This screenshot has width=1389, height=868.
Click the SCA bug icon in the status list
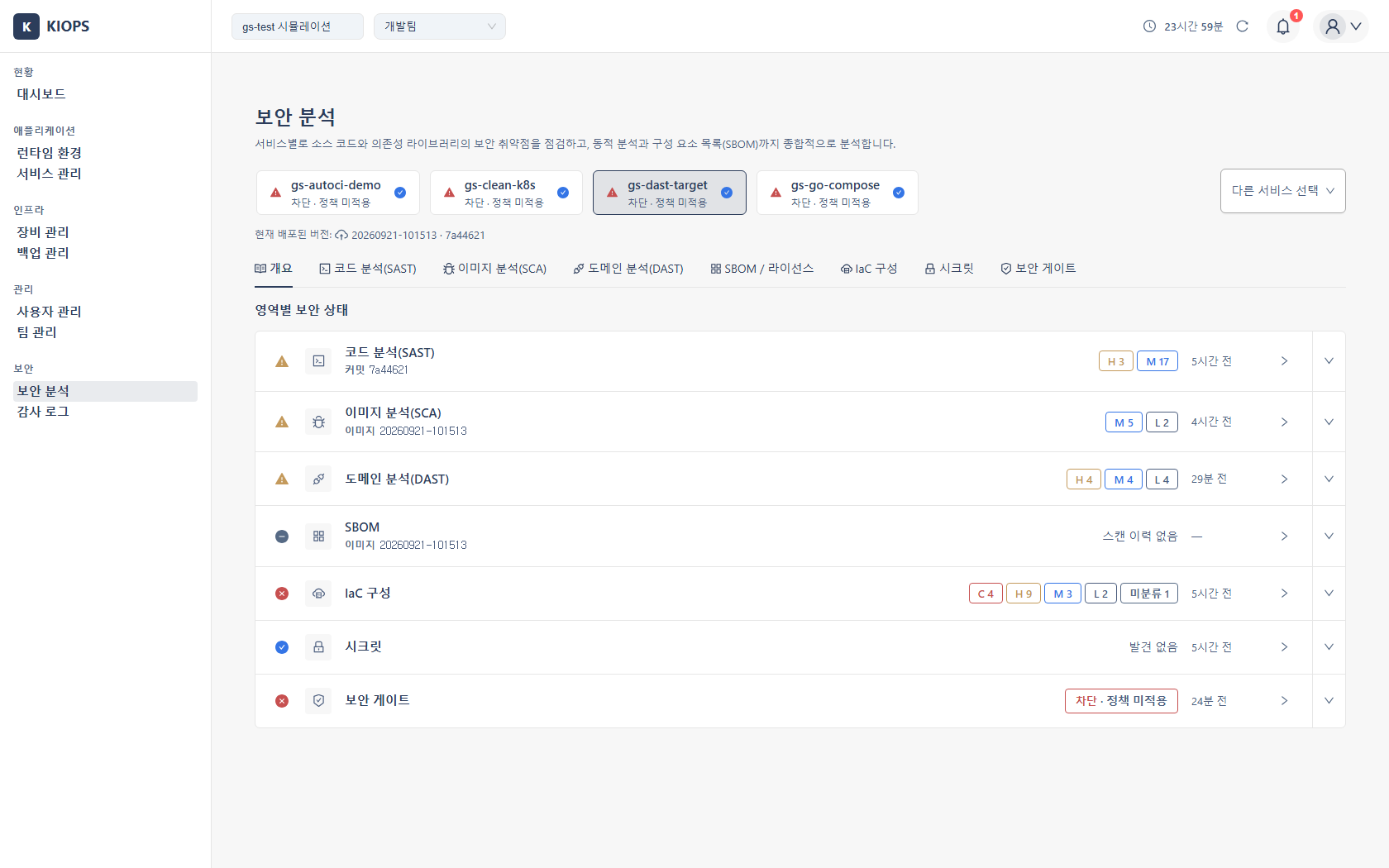pyautogui.click(x=318, y=422)
